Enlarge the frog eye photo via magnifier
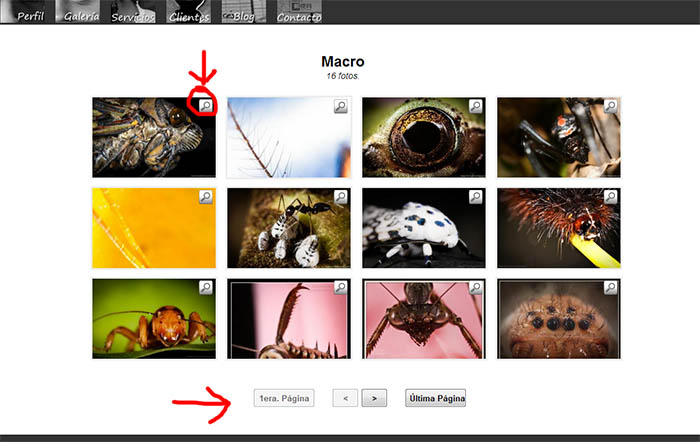Viewport: 700px width, 442px height. pyautogui.click(x=475, y=106)
